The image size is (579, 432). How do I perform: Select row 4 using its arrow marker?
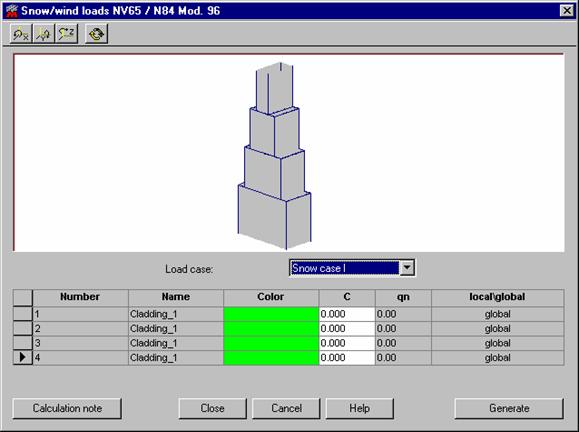23,357
